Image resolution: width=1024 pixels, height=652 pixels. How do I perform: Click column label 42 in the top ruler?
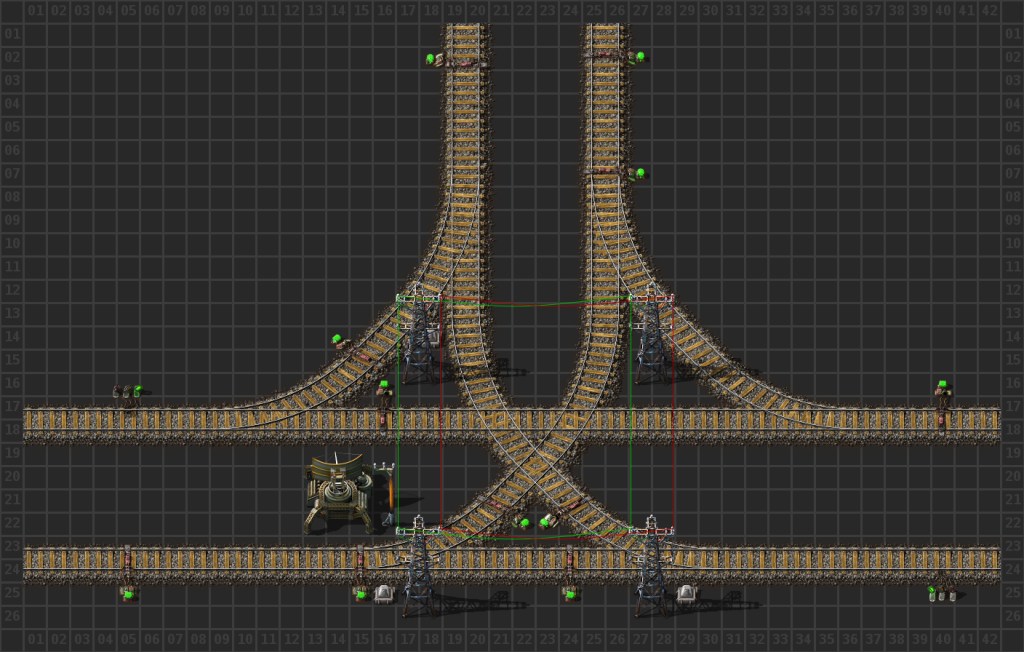[x=989, y=10]
